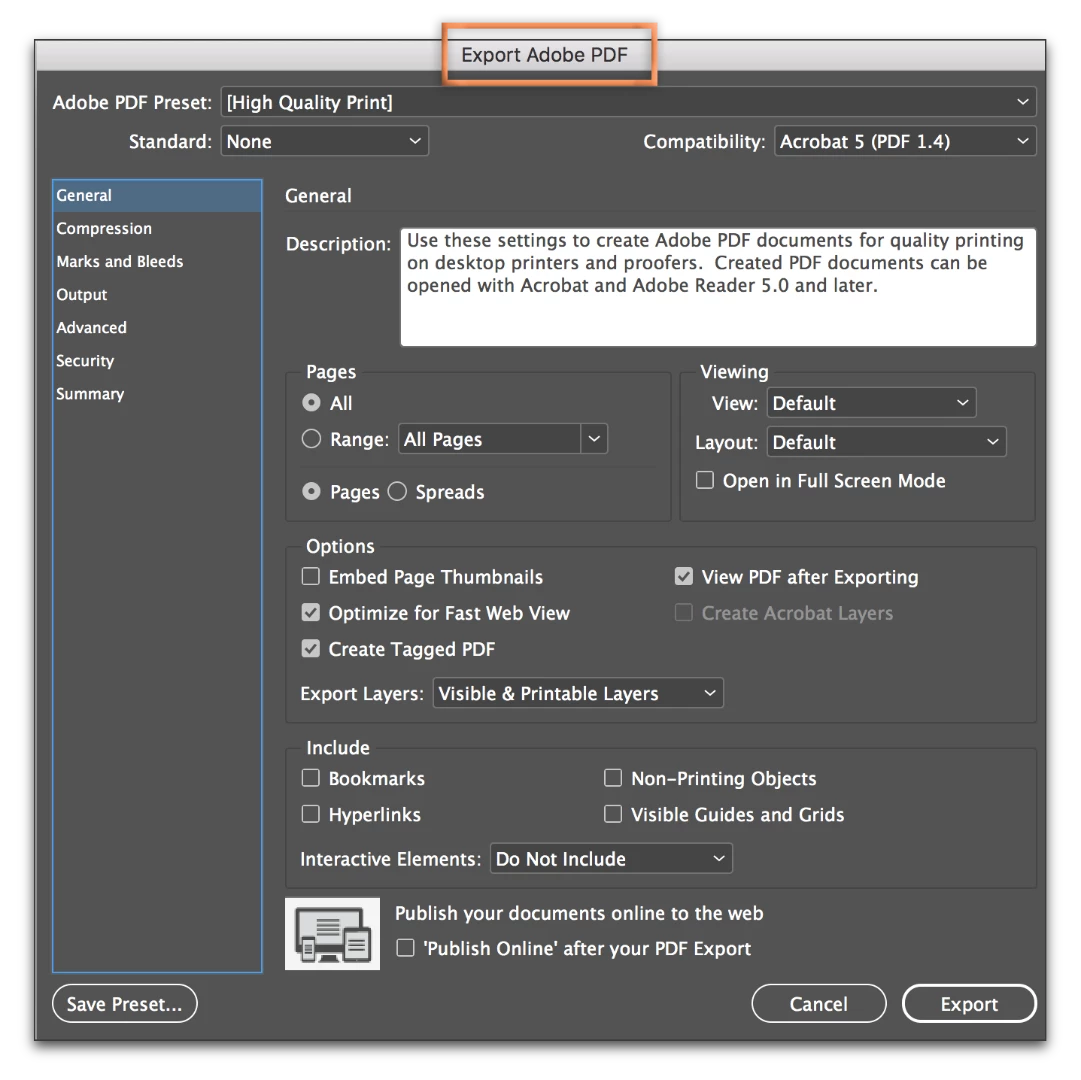Switch to Security settings

click(157, 360)
